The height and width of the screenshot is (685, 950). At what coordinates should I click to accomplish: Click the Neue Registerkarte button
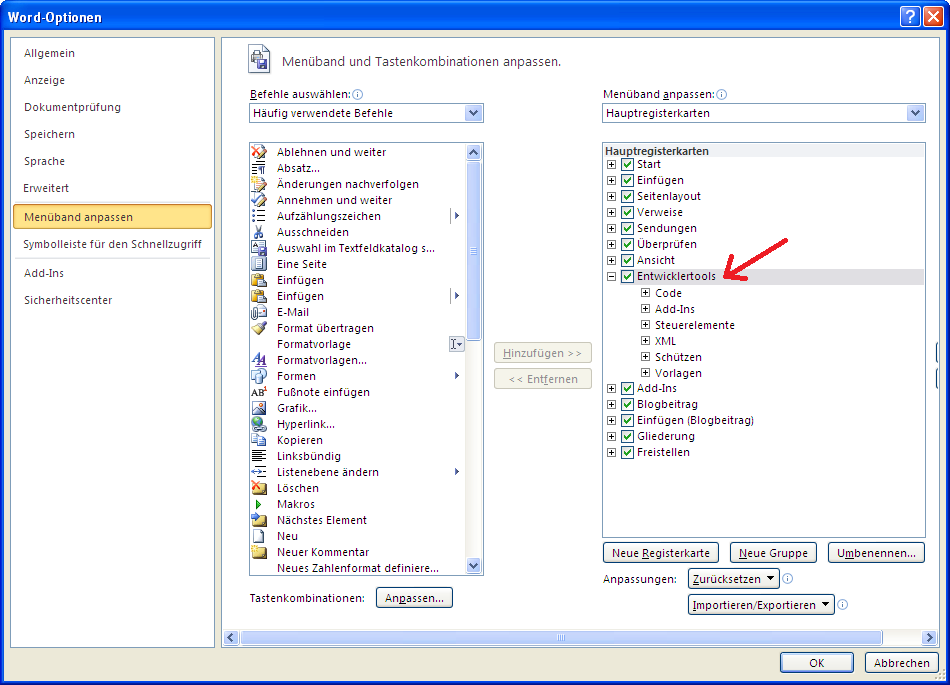(x=661, y=553)
